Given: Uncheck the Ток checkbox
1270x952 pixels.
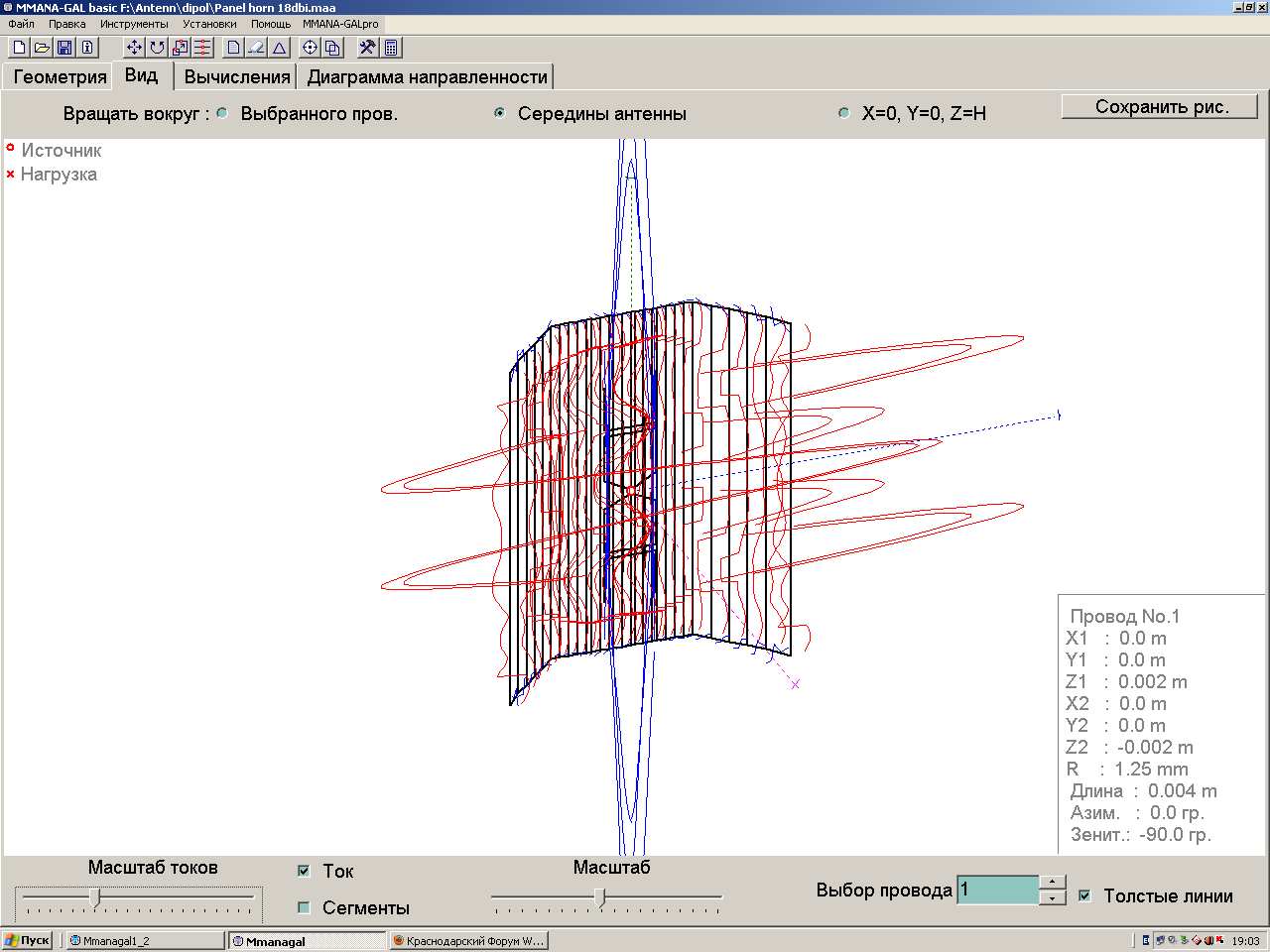Looking at the screenshot, I should (304, 871).
